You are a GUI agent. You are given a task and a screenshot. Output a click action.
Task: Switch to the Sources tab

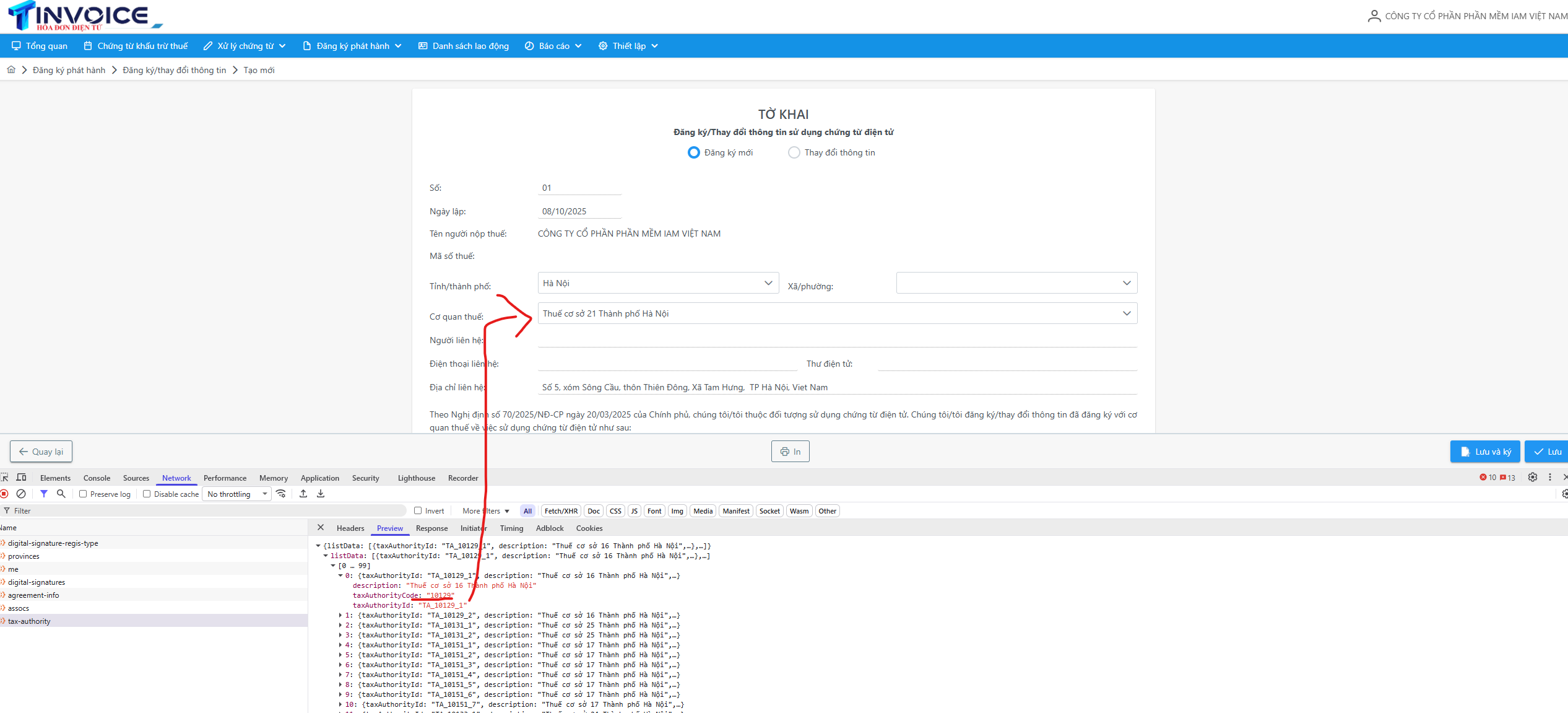click(136, 478)
